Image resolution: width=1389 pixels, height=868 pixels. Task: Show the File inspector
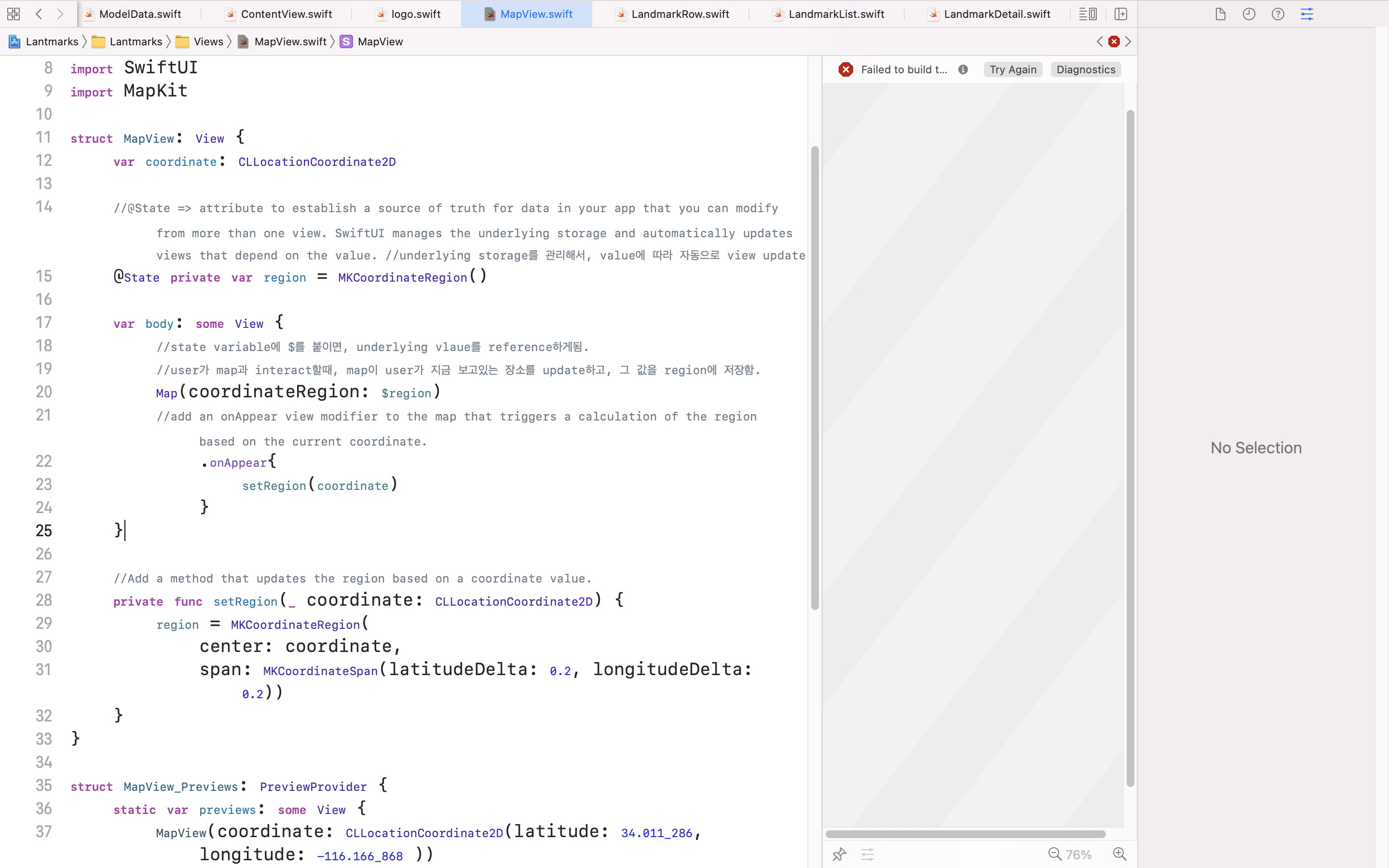1220,14
